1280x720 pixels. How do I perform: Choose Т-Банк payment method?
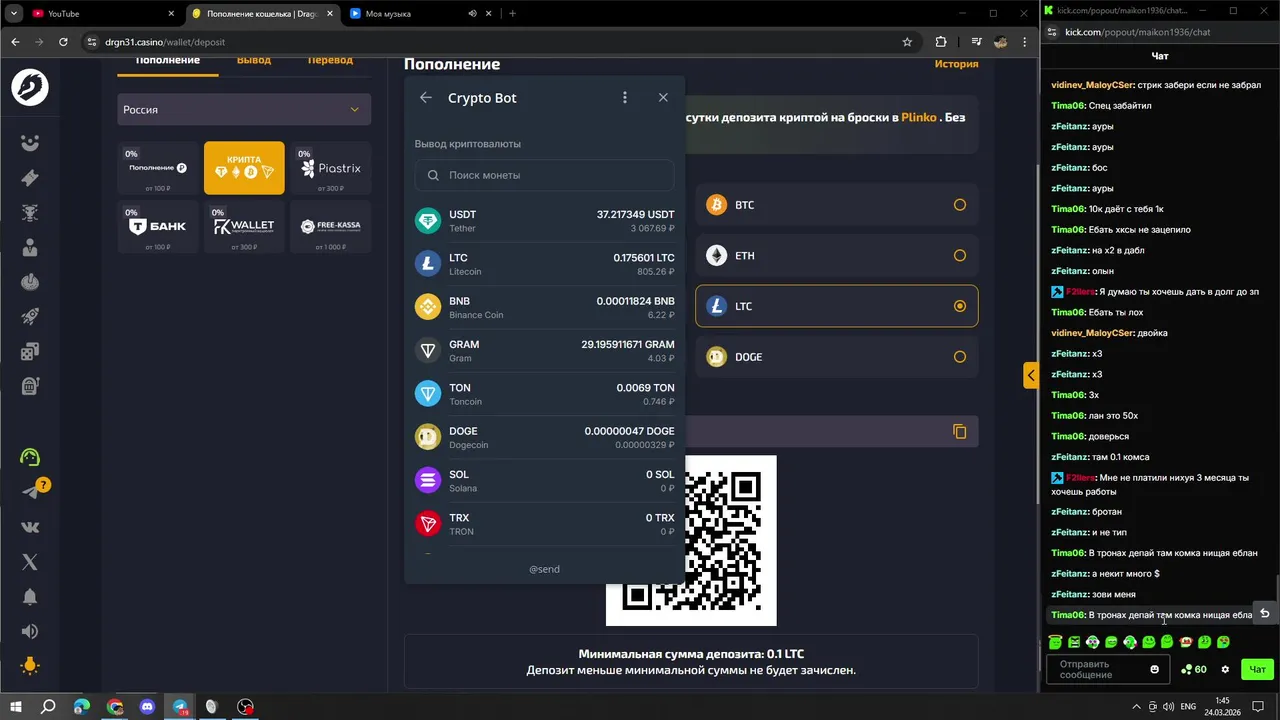158,226
